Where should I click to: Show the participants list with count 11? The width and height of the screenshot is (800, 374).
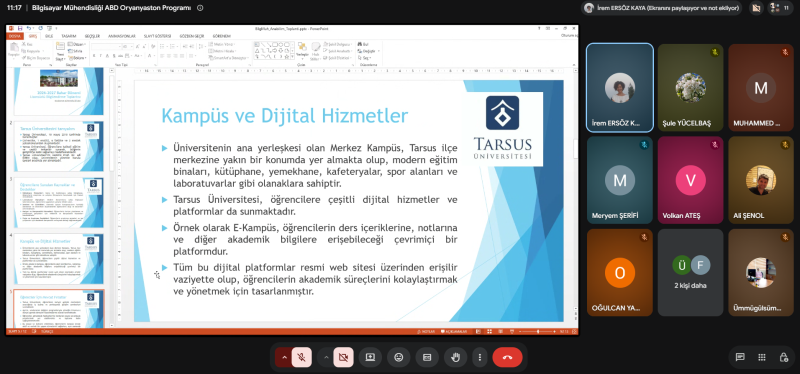click(781, 8)
